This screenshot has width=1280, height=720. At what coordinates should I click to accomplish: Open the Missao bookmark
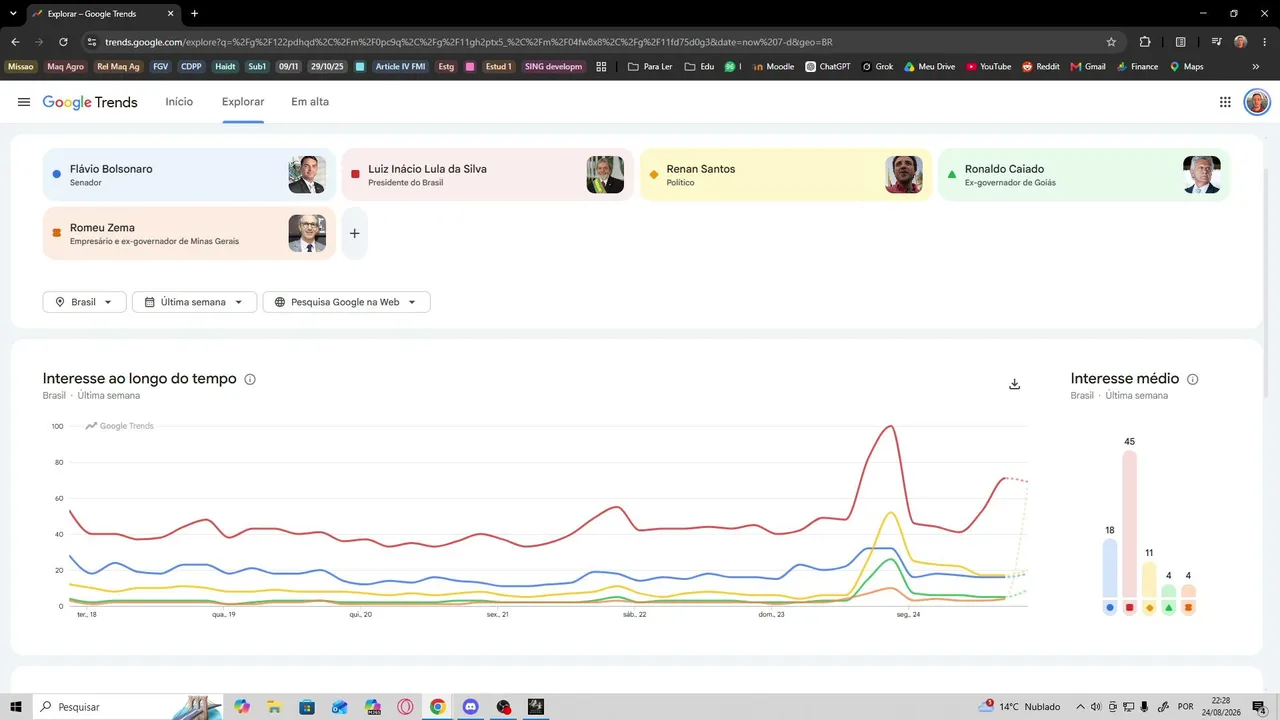(20, 67)
